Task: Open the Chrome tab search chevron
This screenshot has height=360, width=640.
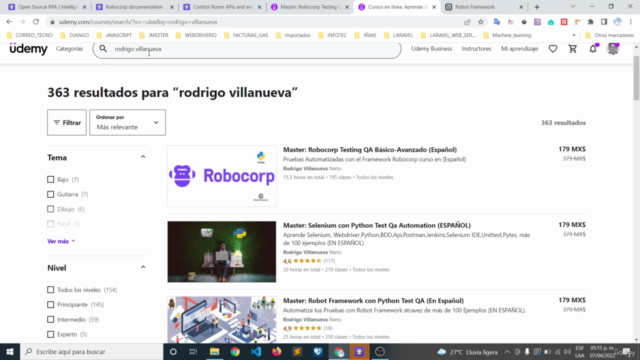Action: (573, 7)
